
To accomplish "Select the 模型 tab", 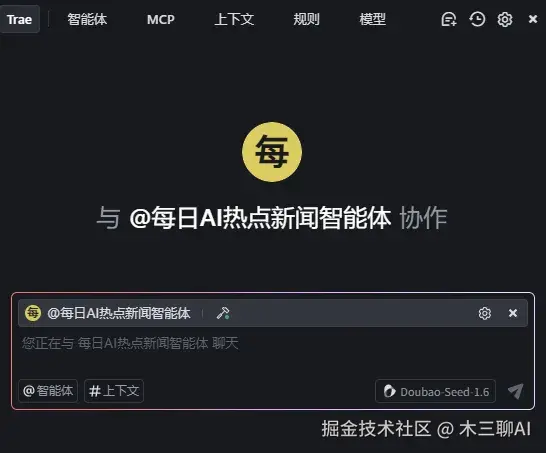I will (x=373, y=19).
